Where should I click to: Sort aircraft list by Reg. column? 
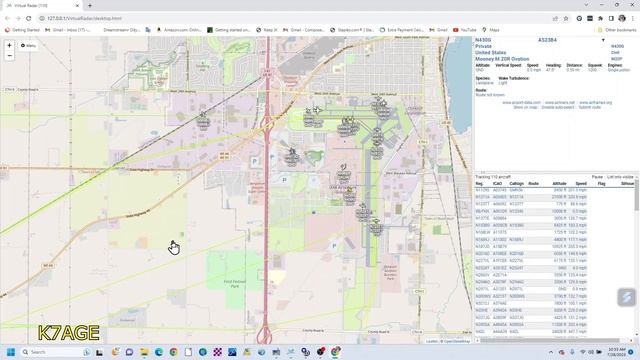[x=479, y=184]
